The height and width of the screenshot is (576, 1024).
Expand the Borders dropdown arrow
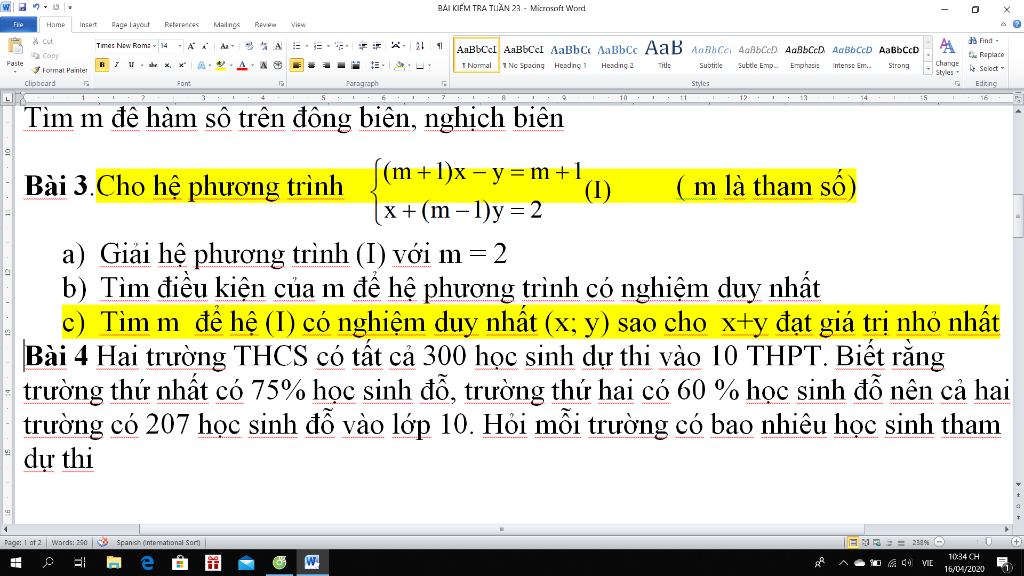[429, 65]
